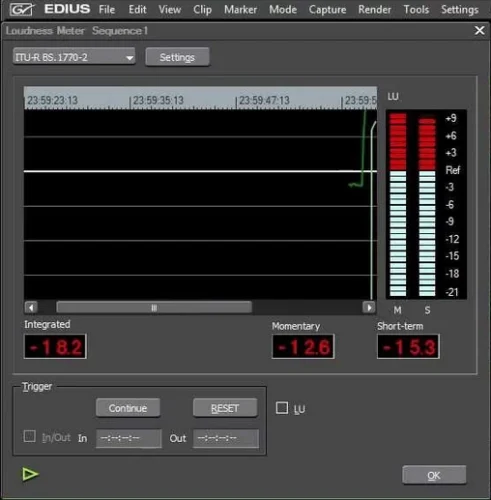
Task: Click the graph scrollbar right arrow
Action: click(369, 307)
